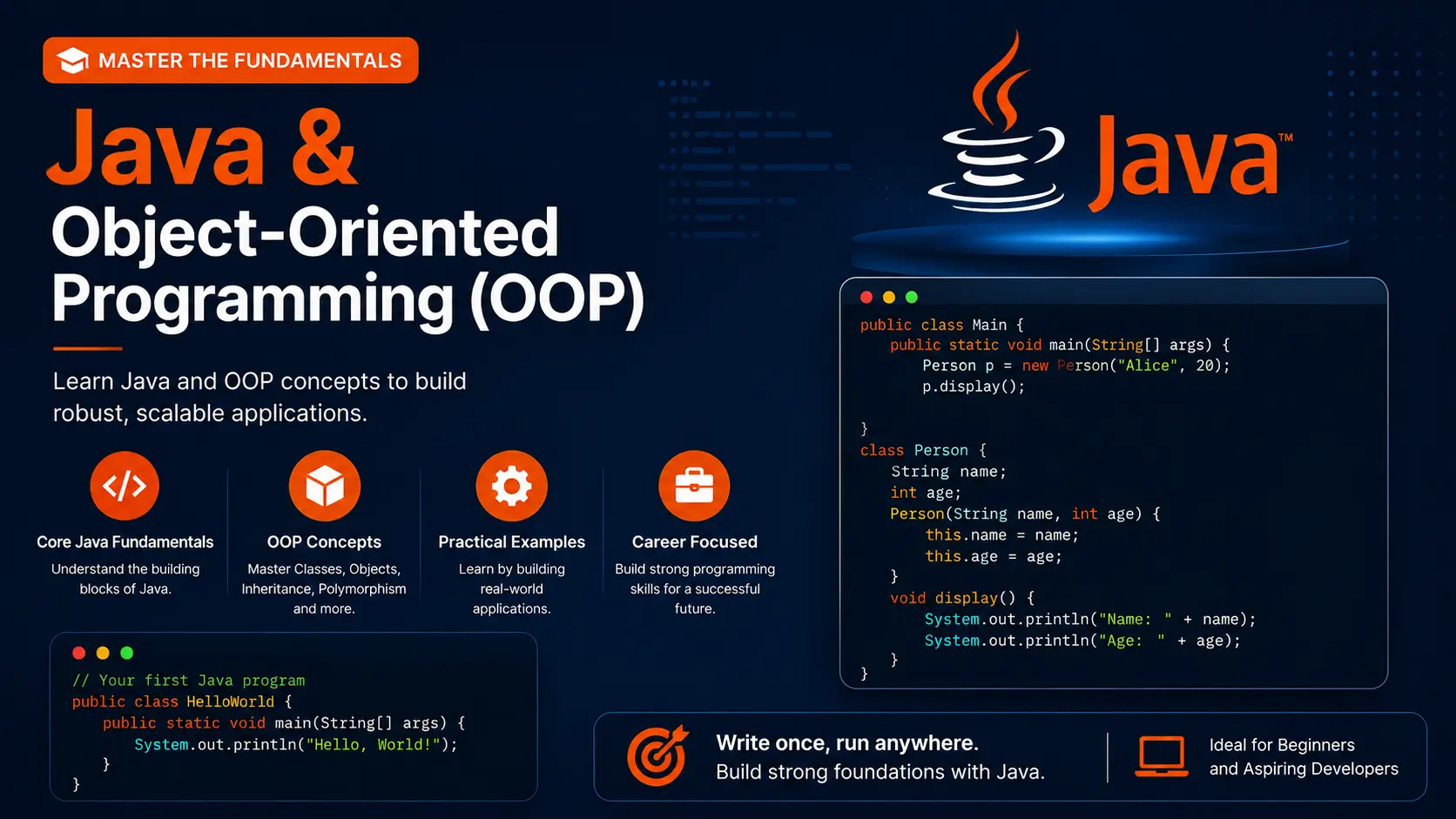This screenshot has width=1456, height=819.
Task: Click the target with arrow icon
Action: 657,755
